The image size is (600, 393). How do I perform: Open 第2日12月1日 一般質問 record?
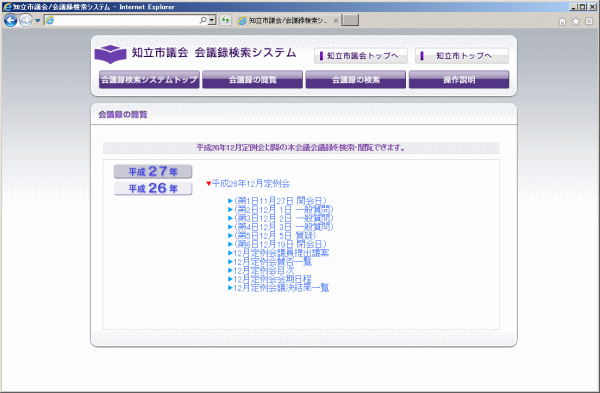[284, 209]
